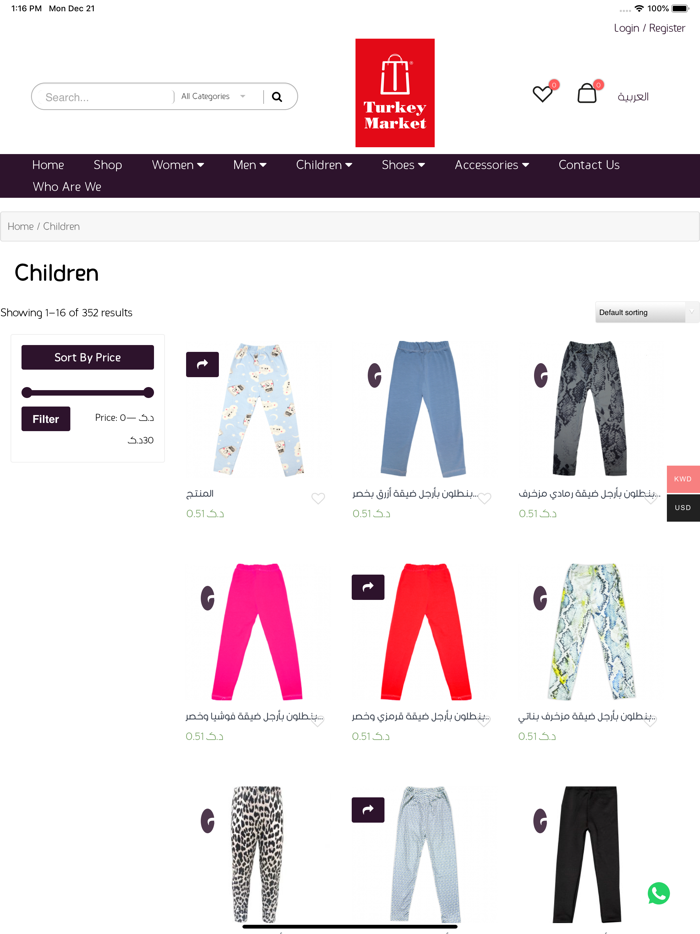Viewport: 700px width, 934px height.
Task: Open WhatsApp chat bubble icon
Action: coord(658,893)
